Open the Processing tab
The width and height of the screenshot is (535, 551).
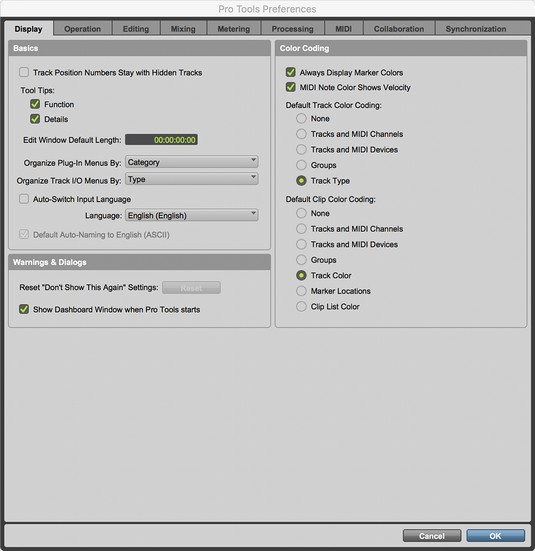(292, 28)
